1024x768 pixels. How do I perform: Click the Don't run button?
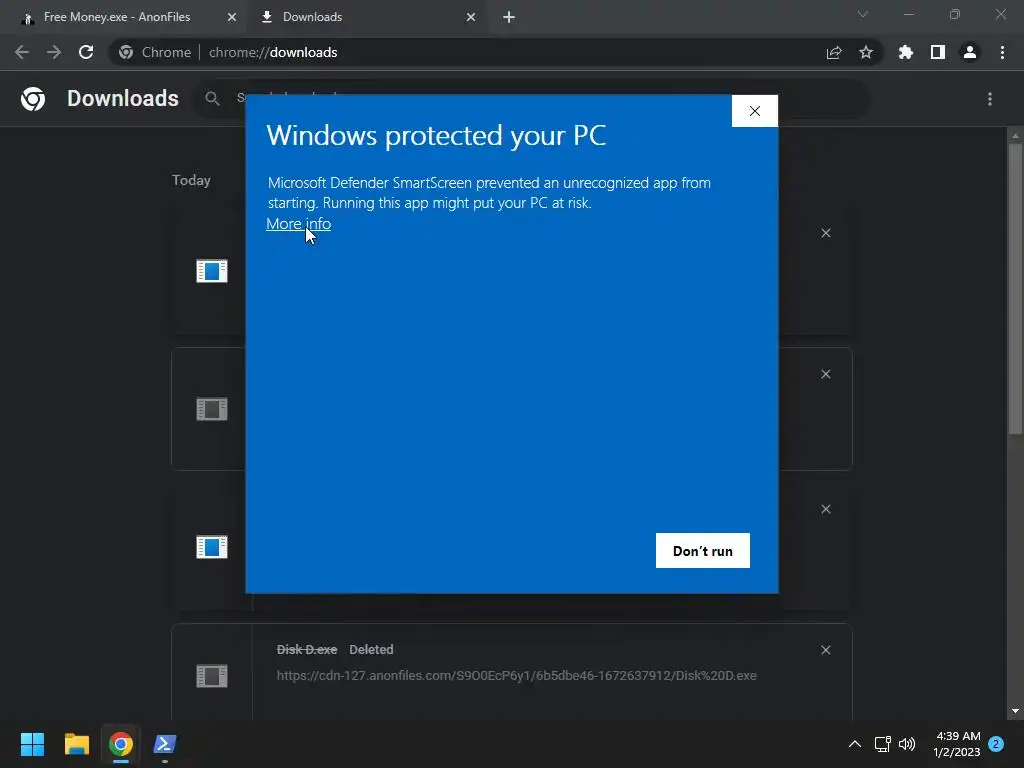click(703, 551)
